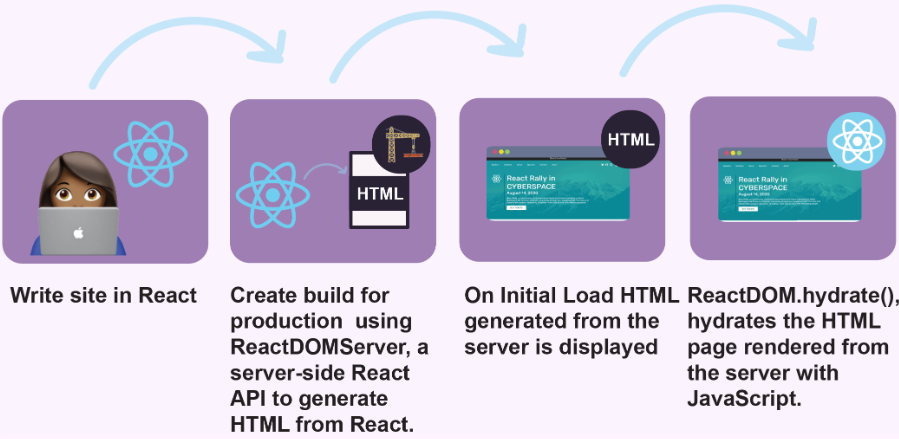Click the round dark HTML badge
The width and height of the screenshot is (899, 439).
coord(630,139)
